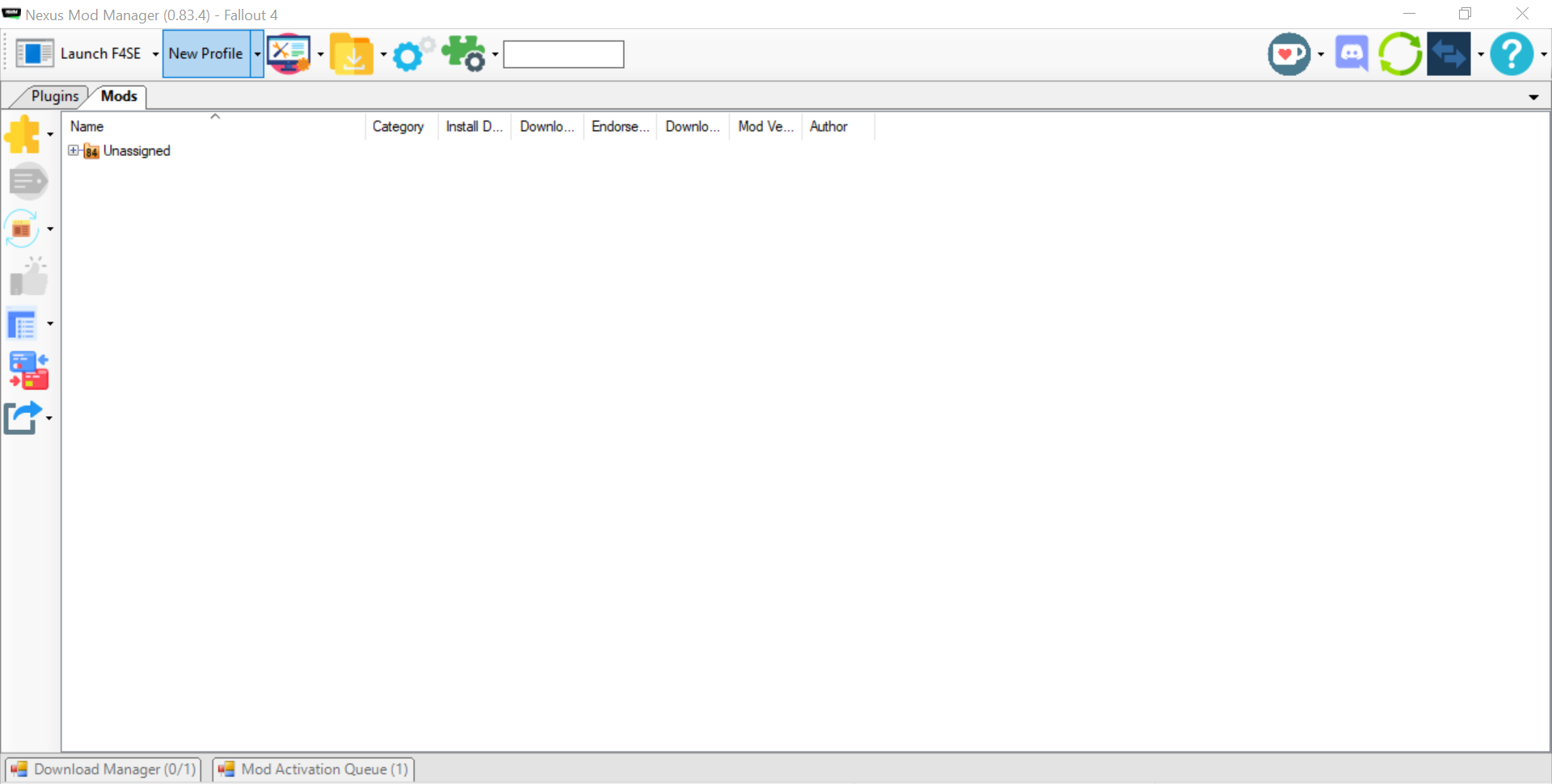This screenshot has height=784, width=1552.
Task: Click the New Profile button
Action: [x=206, y=54]
